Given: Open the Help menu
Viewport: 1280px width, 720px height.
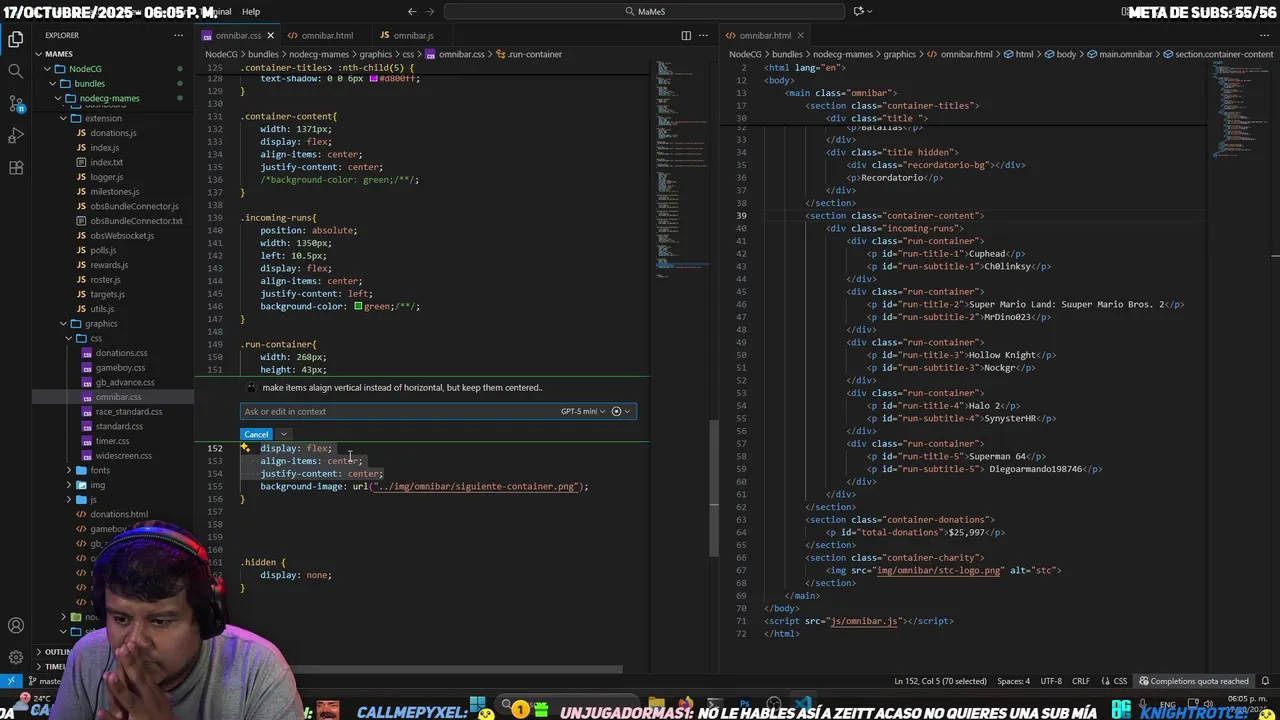Looking at the screenshot, I should click(x=251, y=11).
